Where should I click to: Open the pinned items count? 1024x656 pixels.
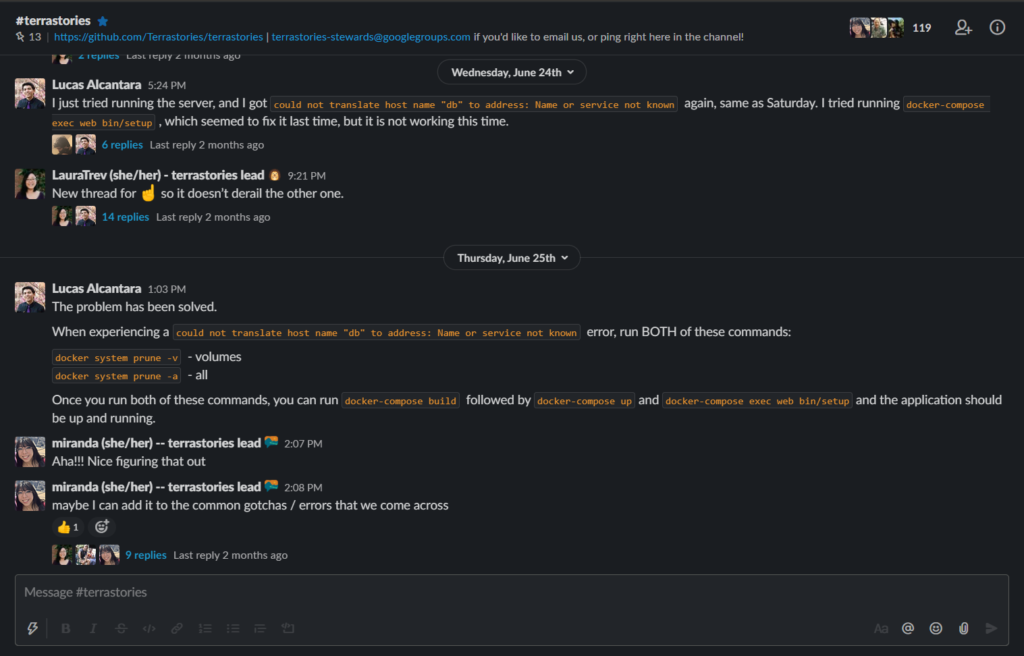coord(29,37)
